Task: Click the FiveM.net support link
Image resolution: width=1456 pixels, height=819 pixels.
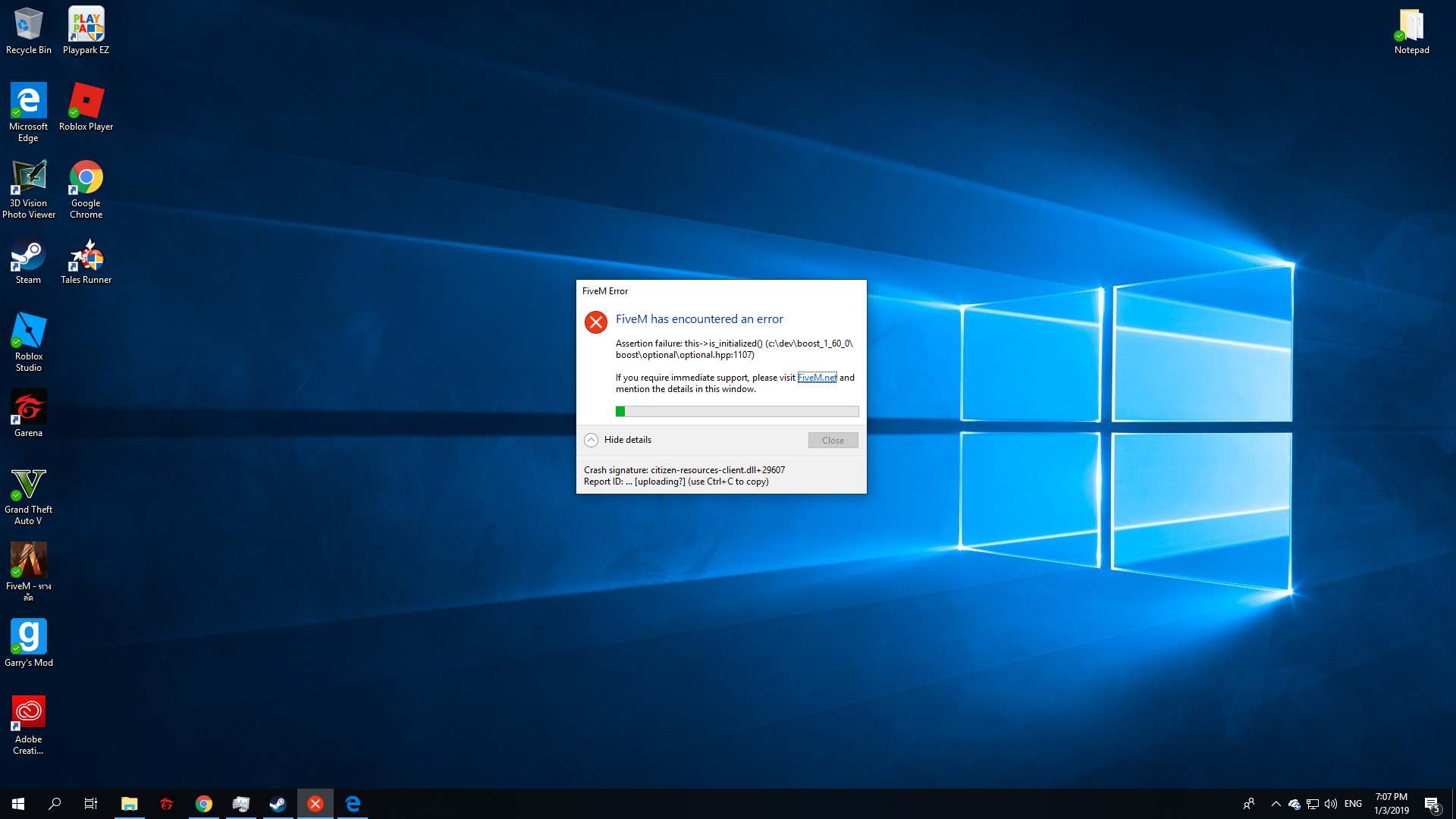Action: pos(817,378)
